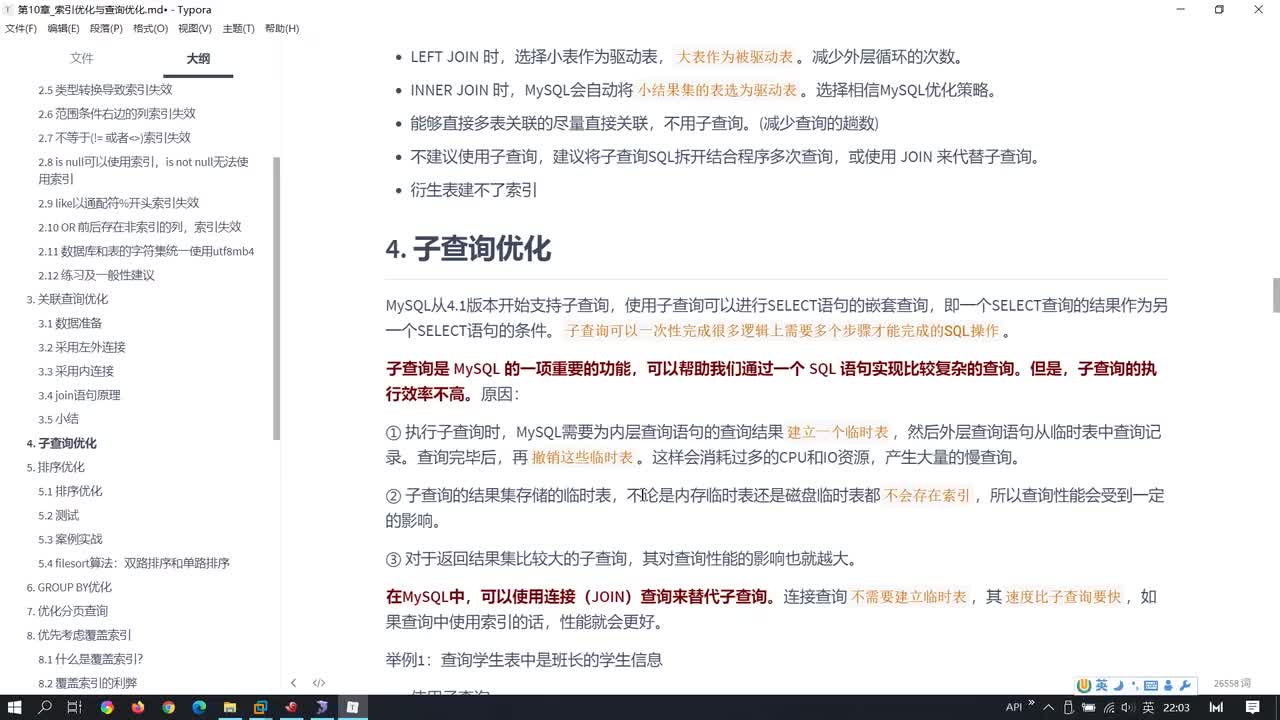Click the document vertical scrollbar thumb

point(1275,297)
